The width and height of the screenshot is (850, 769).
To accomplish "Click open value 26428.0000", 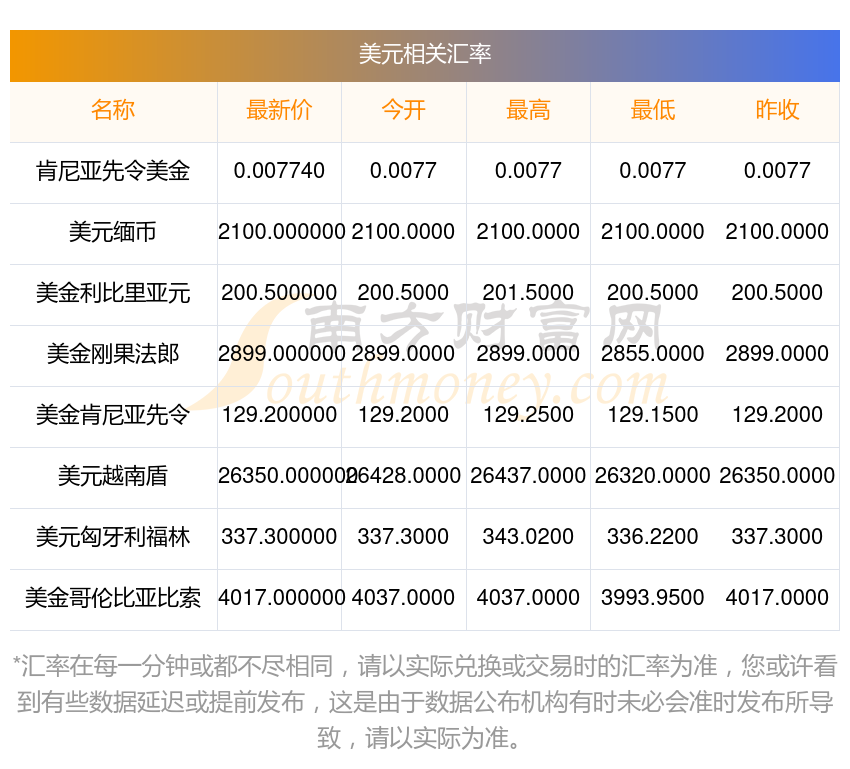I will (x=404, y=476).
